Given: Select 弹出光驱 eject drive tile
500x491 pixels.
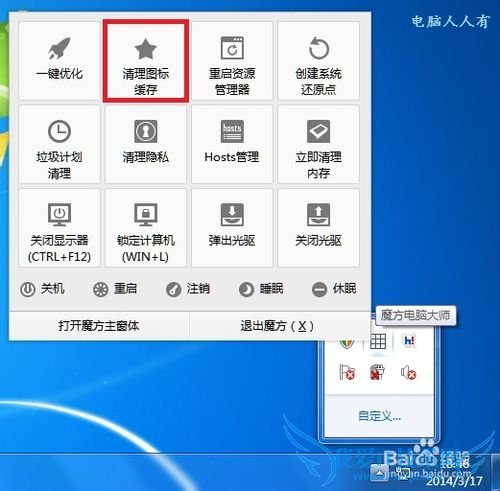Looking at the screenshot, I should pyautogui.click(x=232, y=228).
